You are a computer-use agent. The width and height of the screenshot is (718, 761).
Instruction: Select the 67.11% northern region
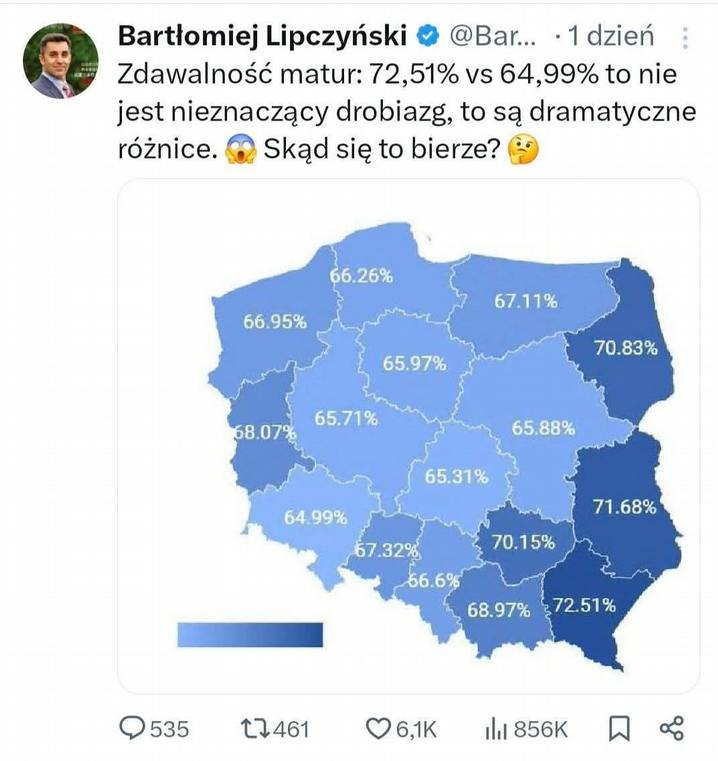click(526, 301)
